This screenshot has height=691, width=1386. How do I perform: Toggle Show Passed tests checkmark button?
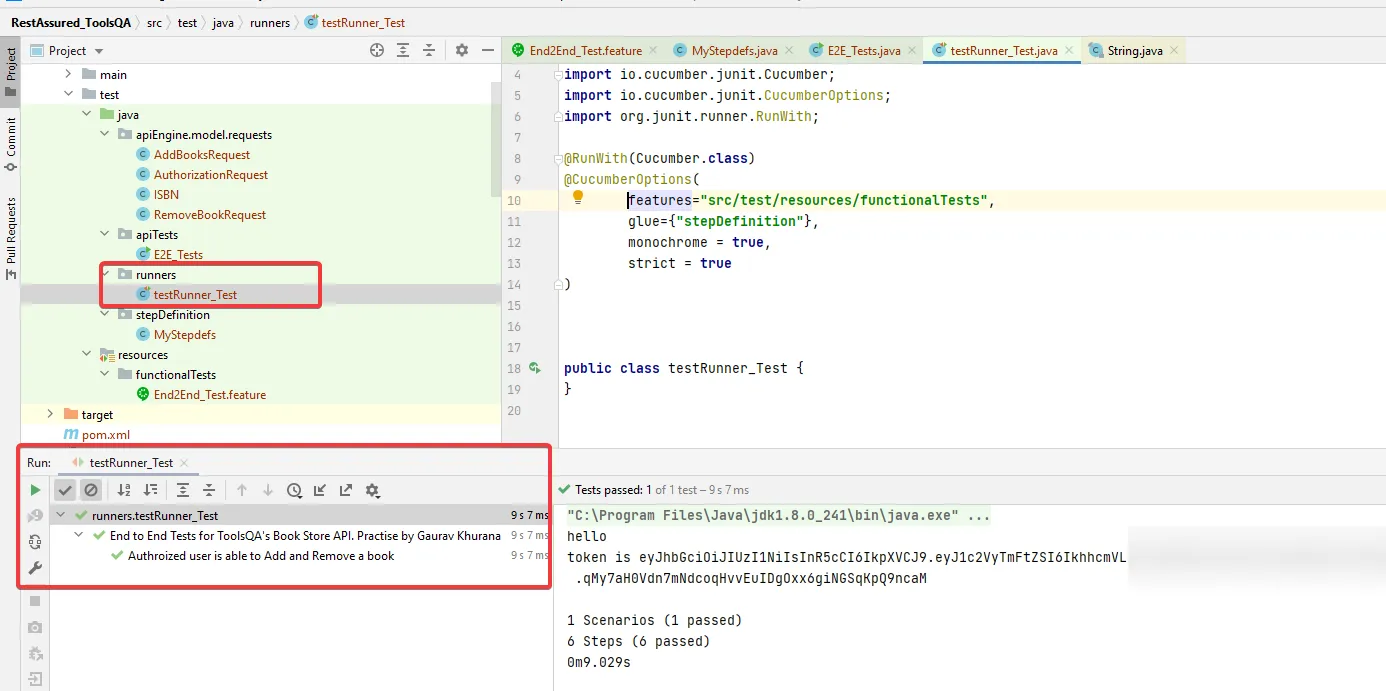click(65, 490)
